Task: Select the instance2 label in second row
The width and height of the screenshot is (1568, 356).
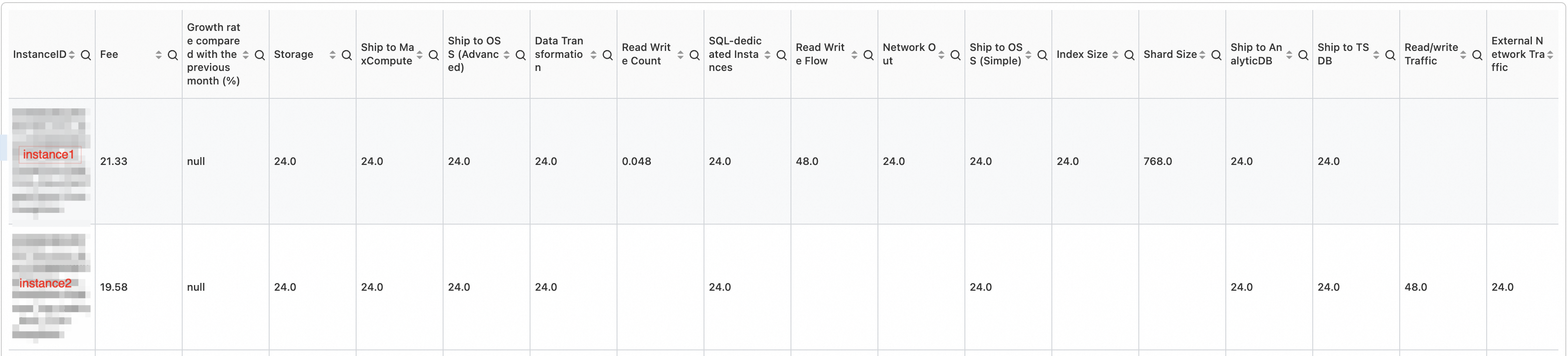Action: [x=46, y=283]
